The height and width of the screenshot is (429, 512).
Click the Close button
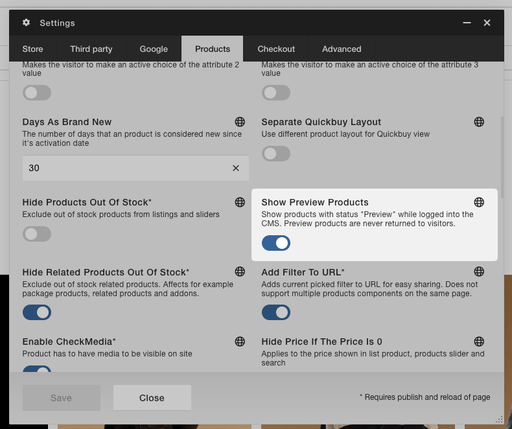(152, 398)
